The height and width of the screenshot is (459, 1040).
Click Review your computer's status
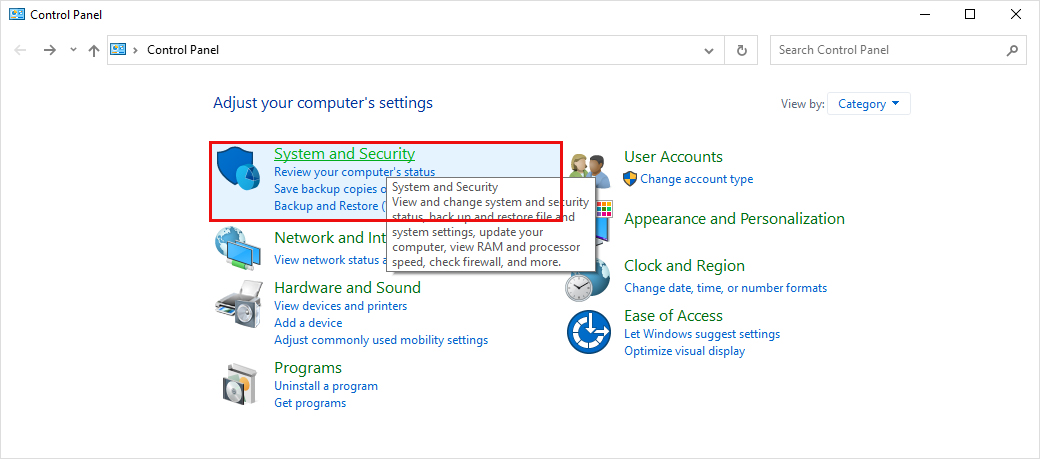(354, 172)
